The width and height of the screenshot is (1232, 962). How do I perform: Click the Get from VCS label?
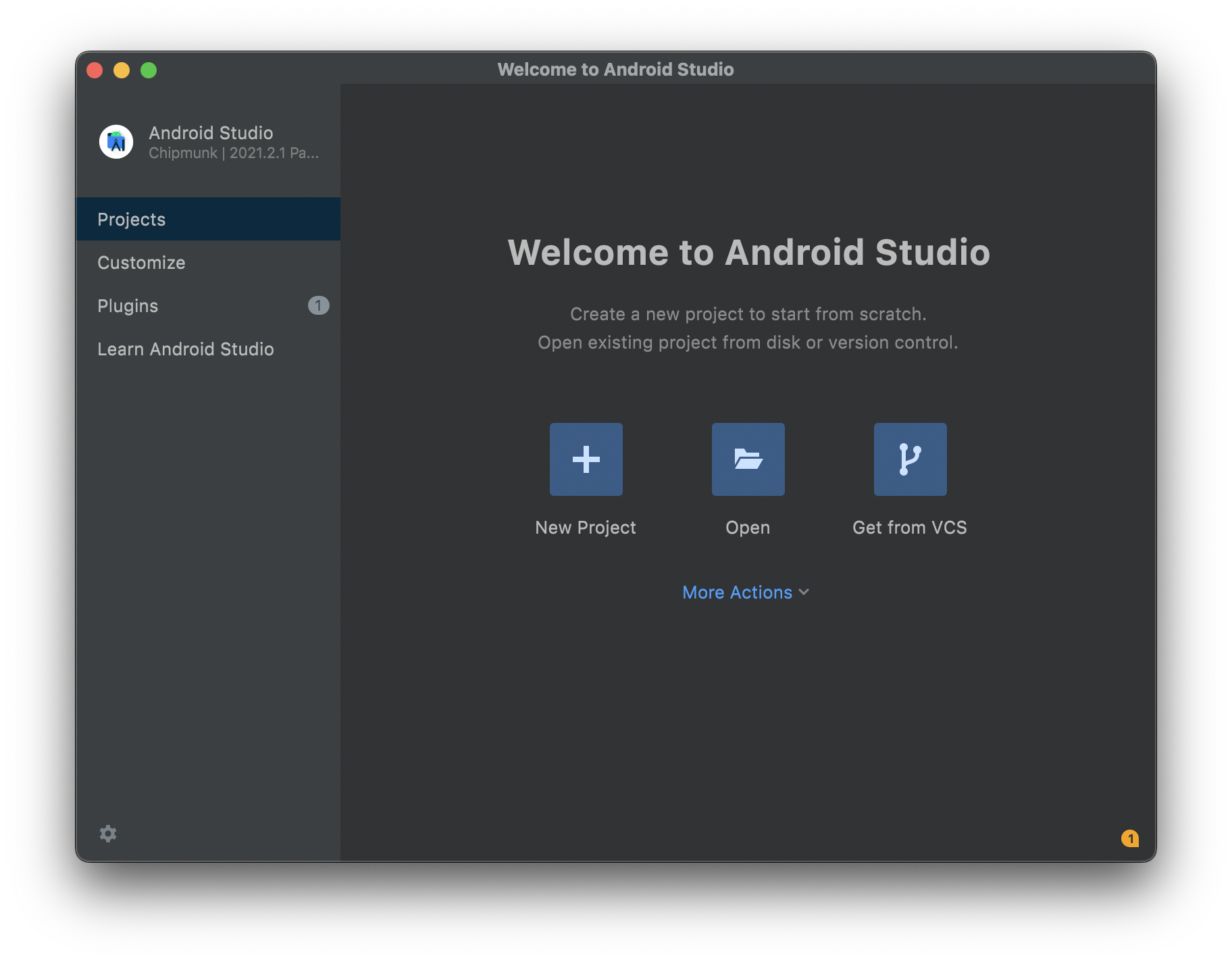(910, 528)
